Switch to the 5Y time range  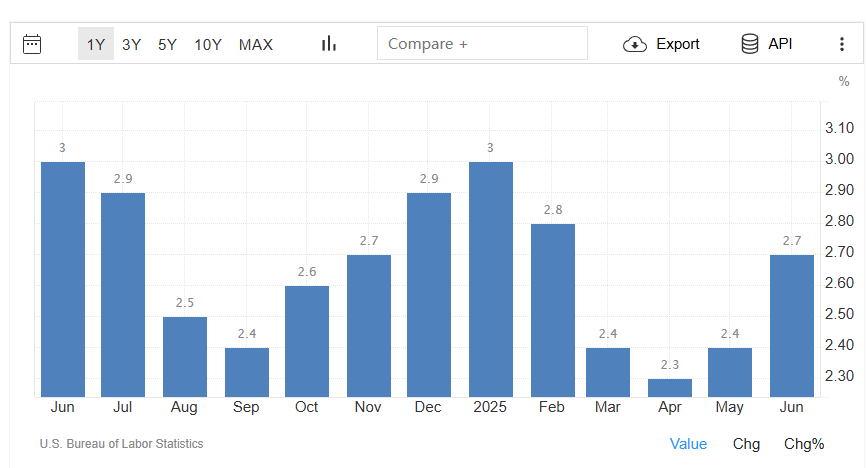[x=167, y=44]
